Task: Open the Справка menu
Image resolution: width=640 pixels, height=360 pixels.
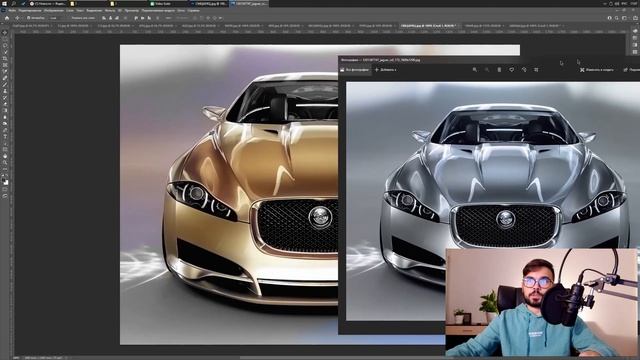Action: (x=193, y=11)
